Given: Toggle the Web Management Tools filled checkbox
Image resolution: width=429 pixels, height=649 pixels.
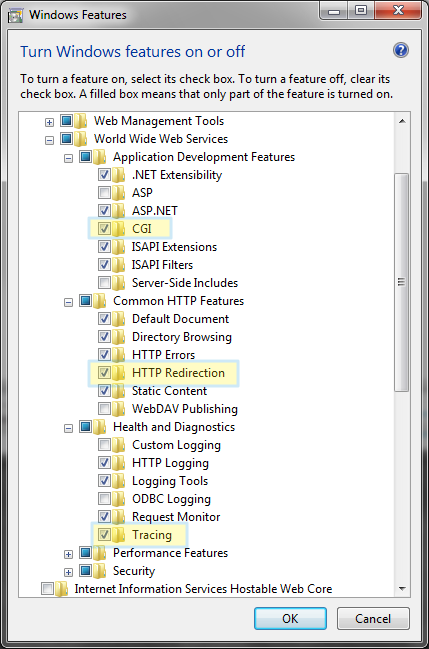Looking at the screenshot, I should 66,121.
